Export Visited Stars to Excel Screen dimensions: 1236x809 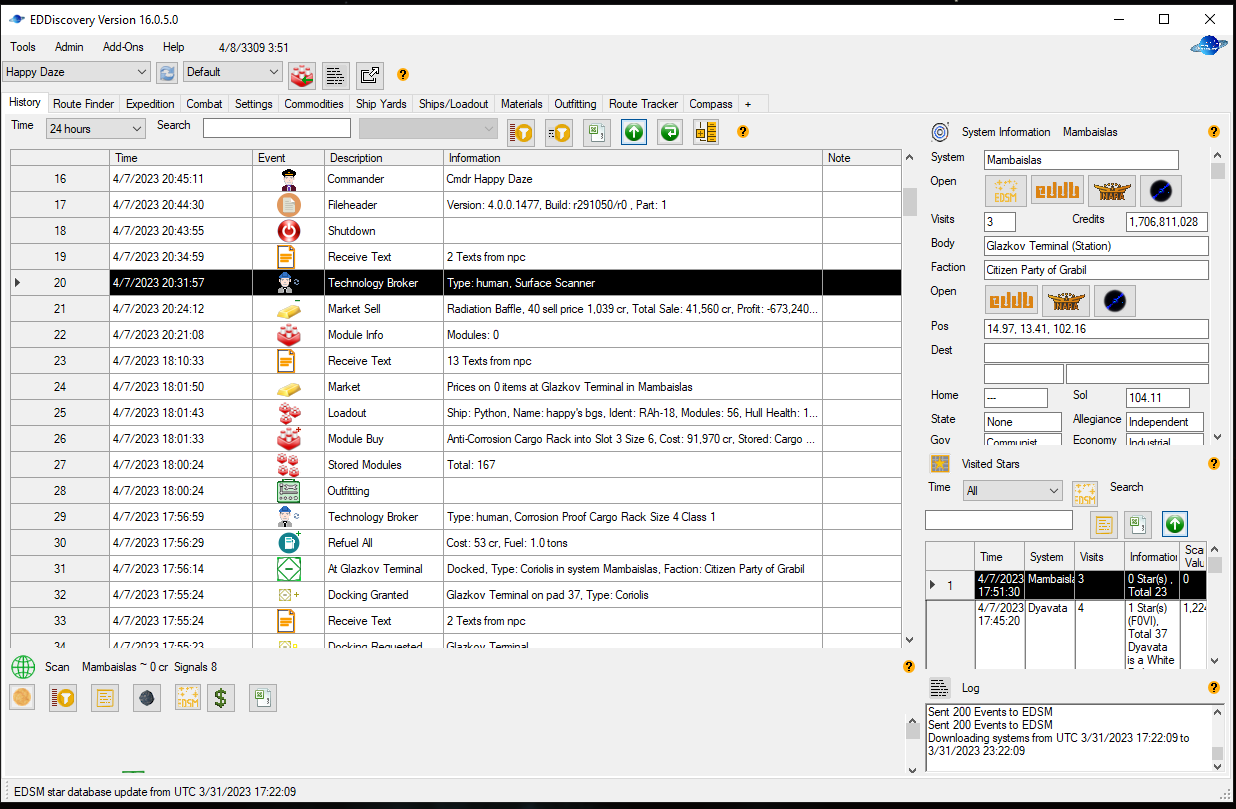coord(1138,524)
